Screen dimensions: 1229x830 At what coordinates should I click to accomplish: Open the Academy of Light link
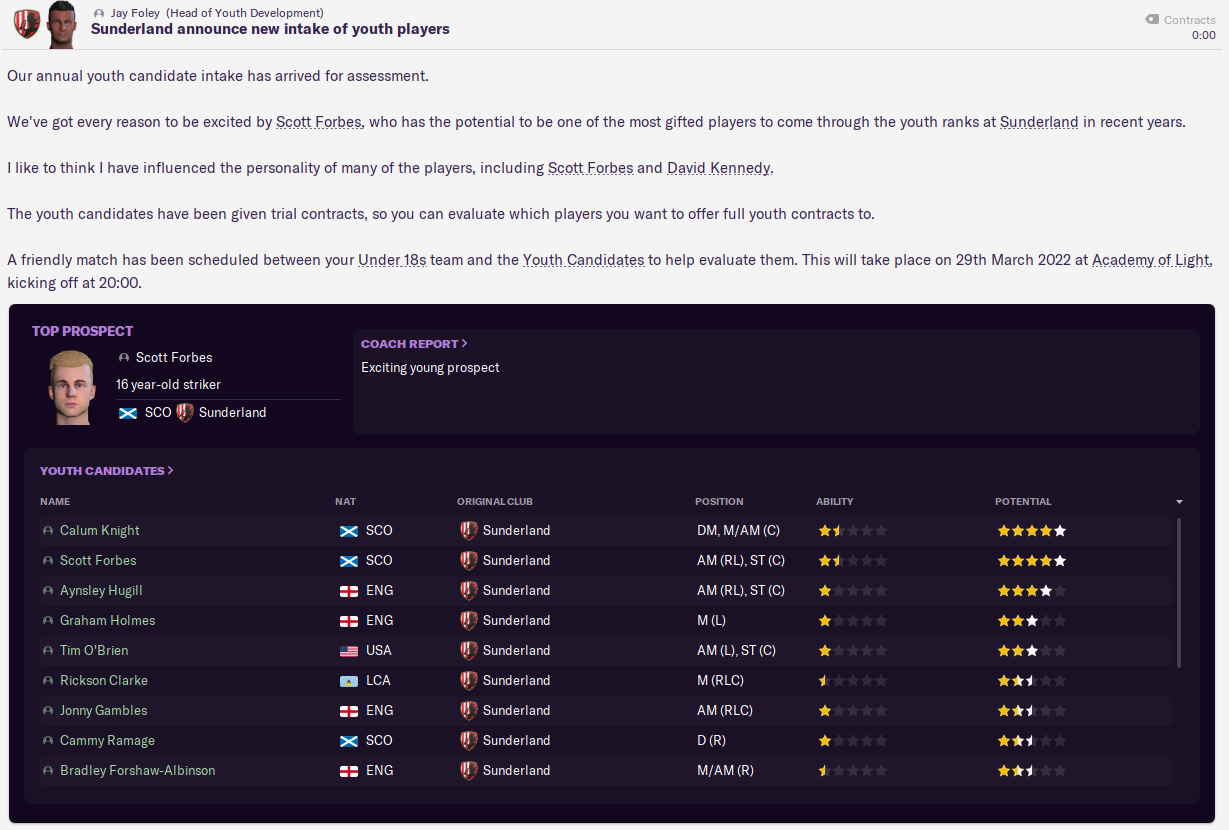(1152, 260)
